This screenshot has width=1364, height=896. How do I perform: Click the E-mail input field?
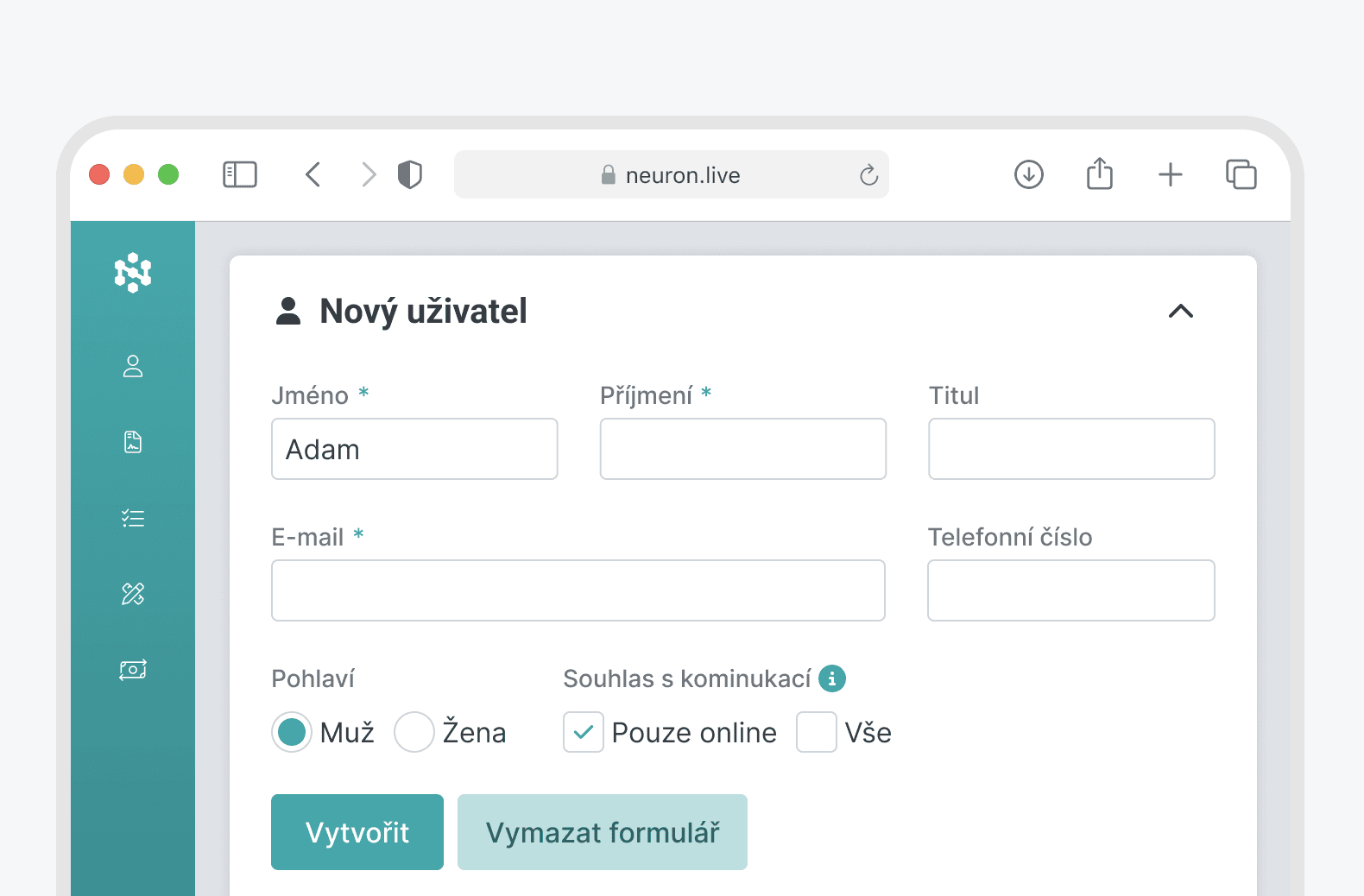[x=578, y=590]
